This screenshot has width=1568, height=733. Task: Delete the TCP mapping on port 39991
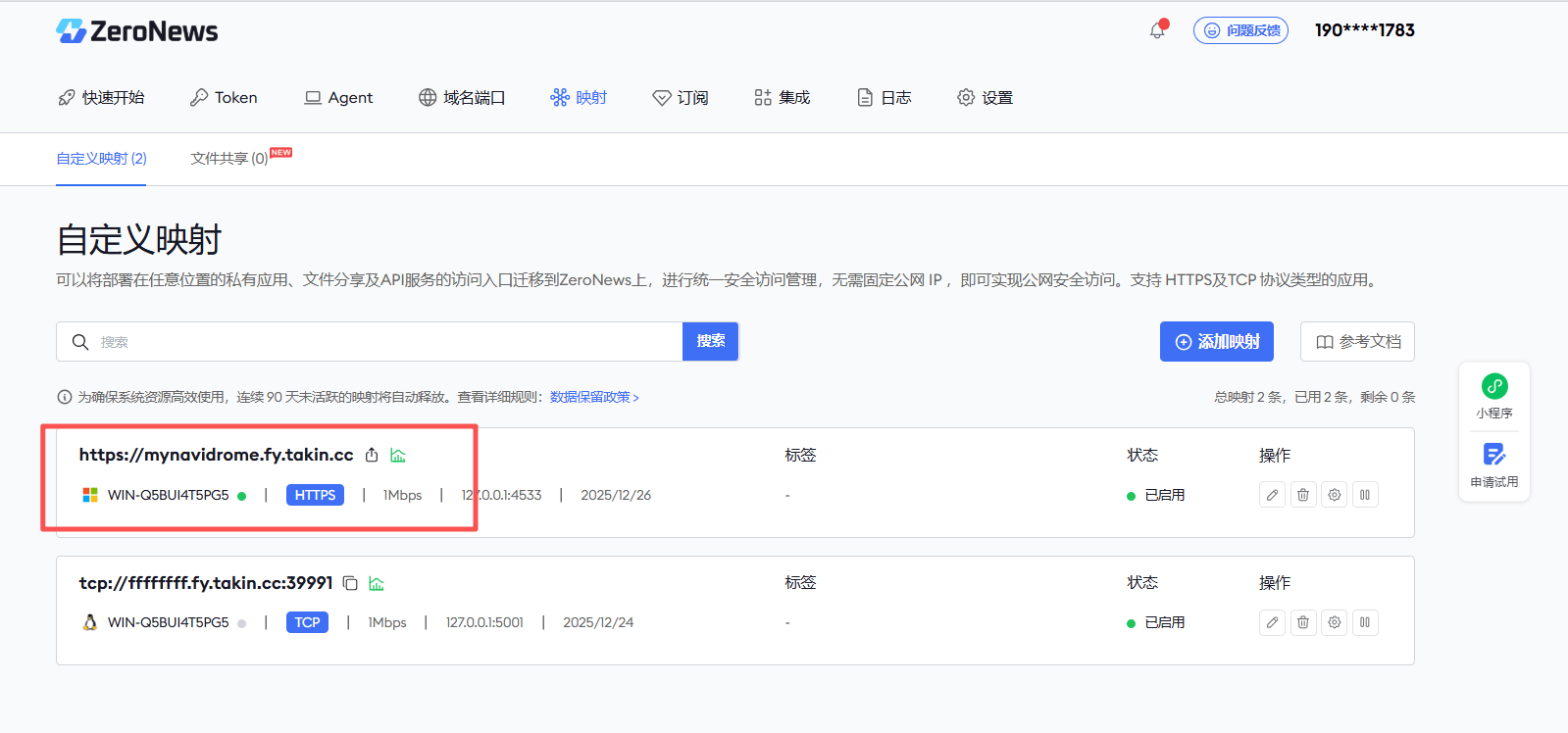(1303, 622)
